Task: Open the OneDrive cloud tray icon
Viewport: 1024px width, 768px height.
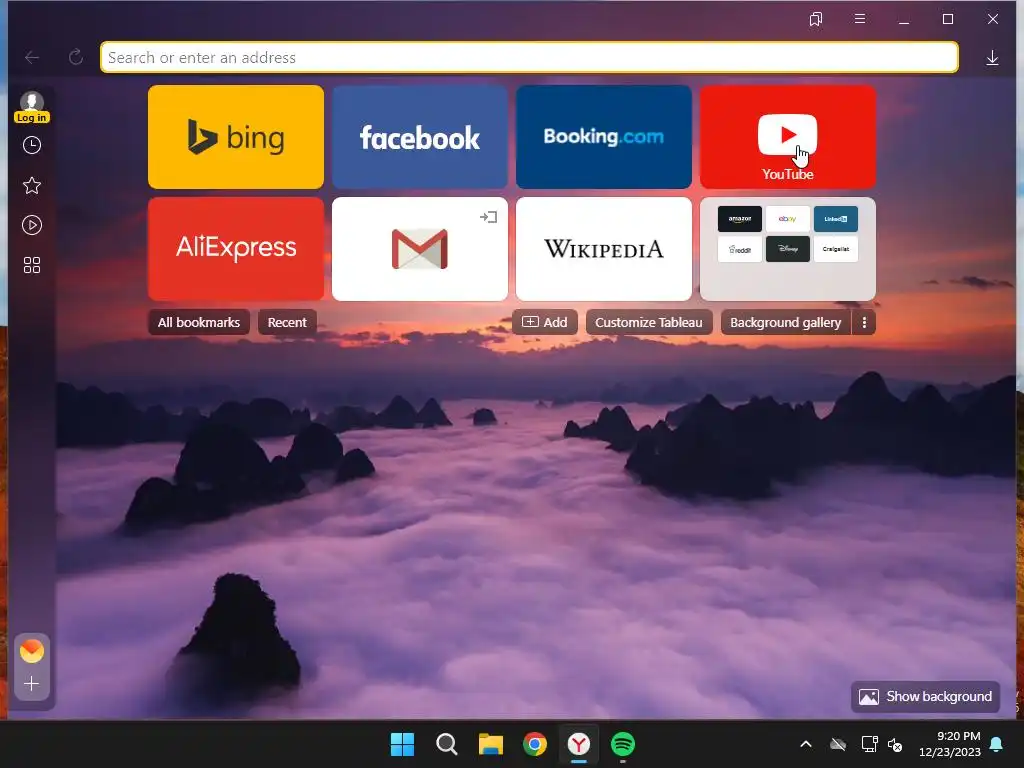Action: click(838, 744)
